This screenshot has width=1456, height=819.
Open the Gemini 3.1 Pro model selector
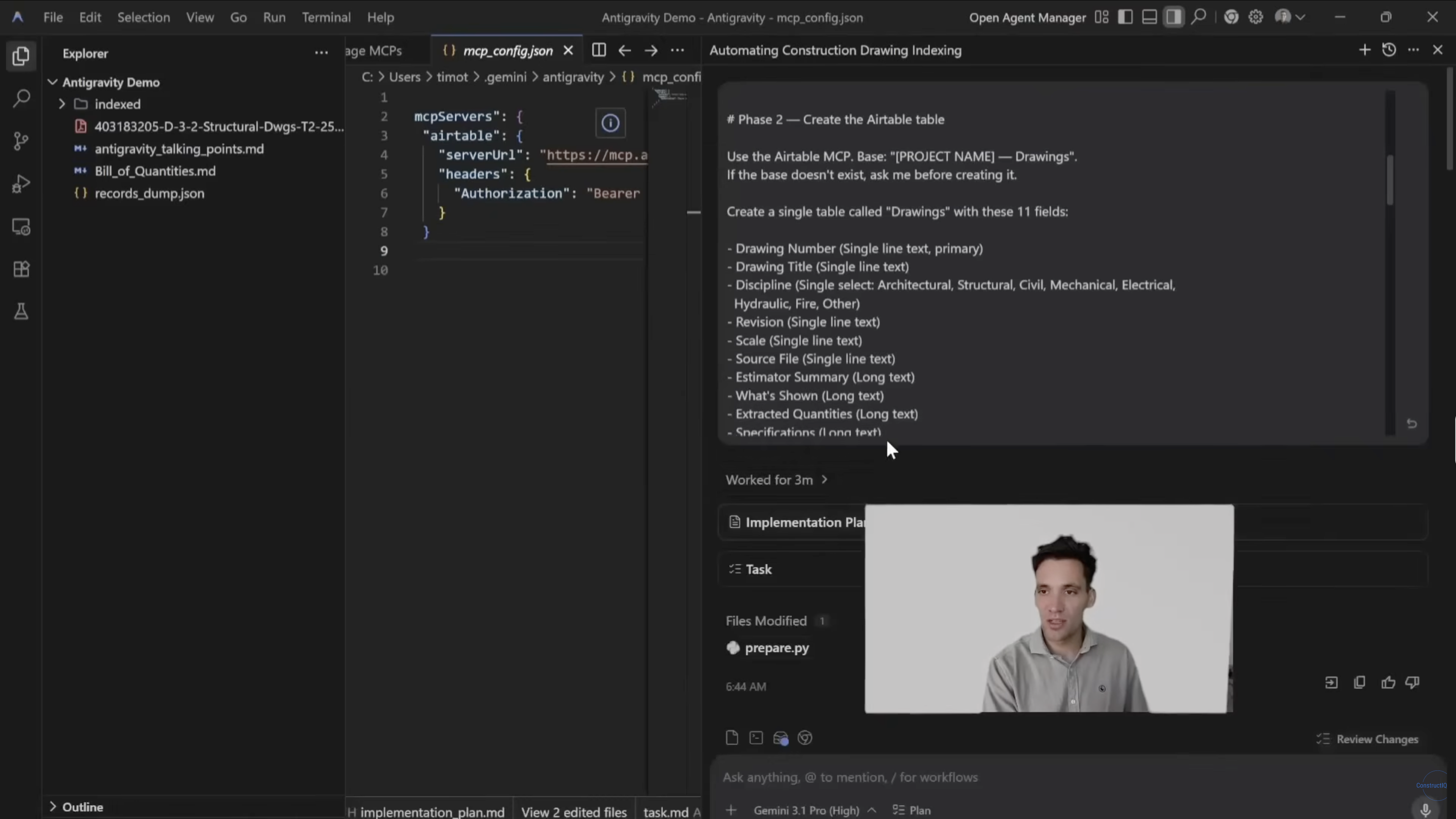coord(814,810)
